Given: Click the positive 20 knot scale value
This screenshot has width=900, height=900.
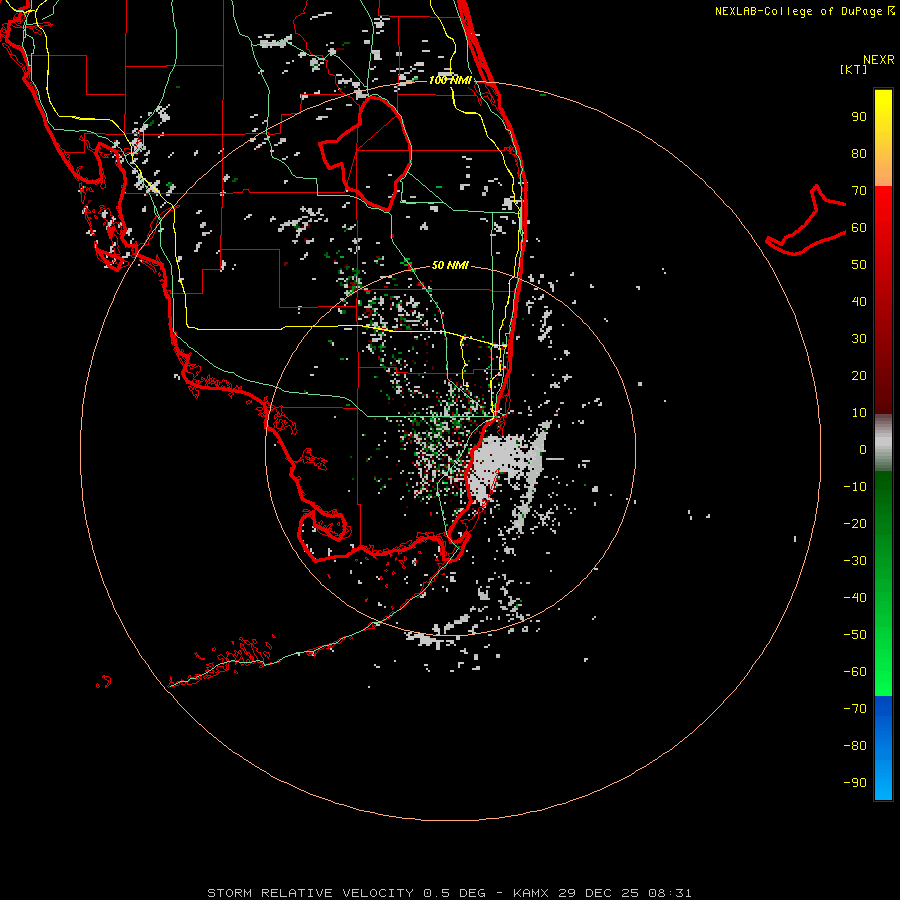Looking at the screenshot, I should pyautogui.click(x=859, y=375).
